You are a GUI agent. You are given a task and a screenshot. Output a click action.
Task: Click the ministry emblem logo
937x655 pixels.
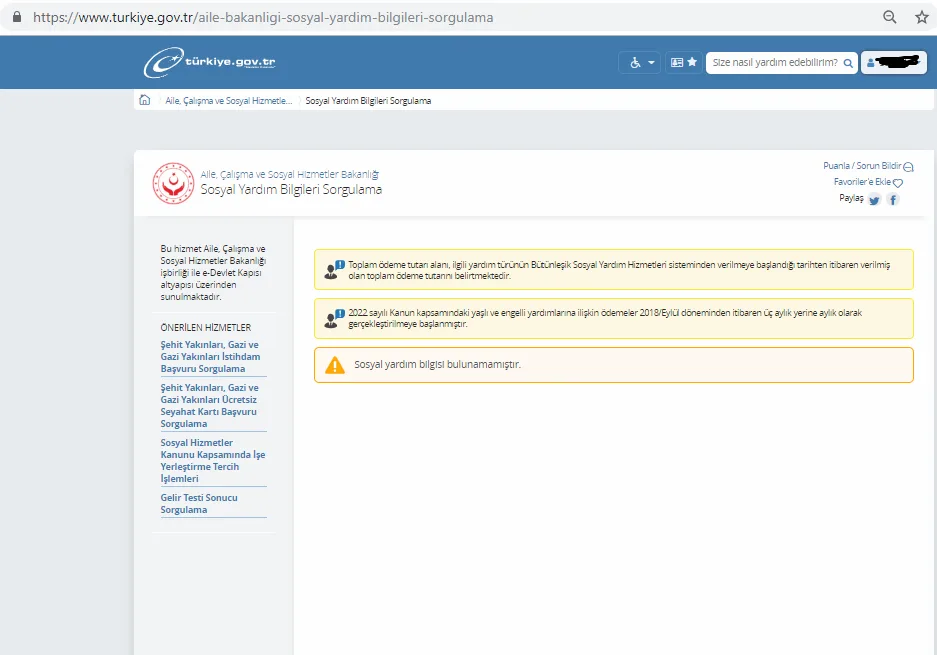pyautogui.click(x=173, y=183)
